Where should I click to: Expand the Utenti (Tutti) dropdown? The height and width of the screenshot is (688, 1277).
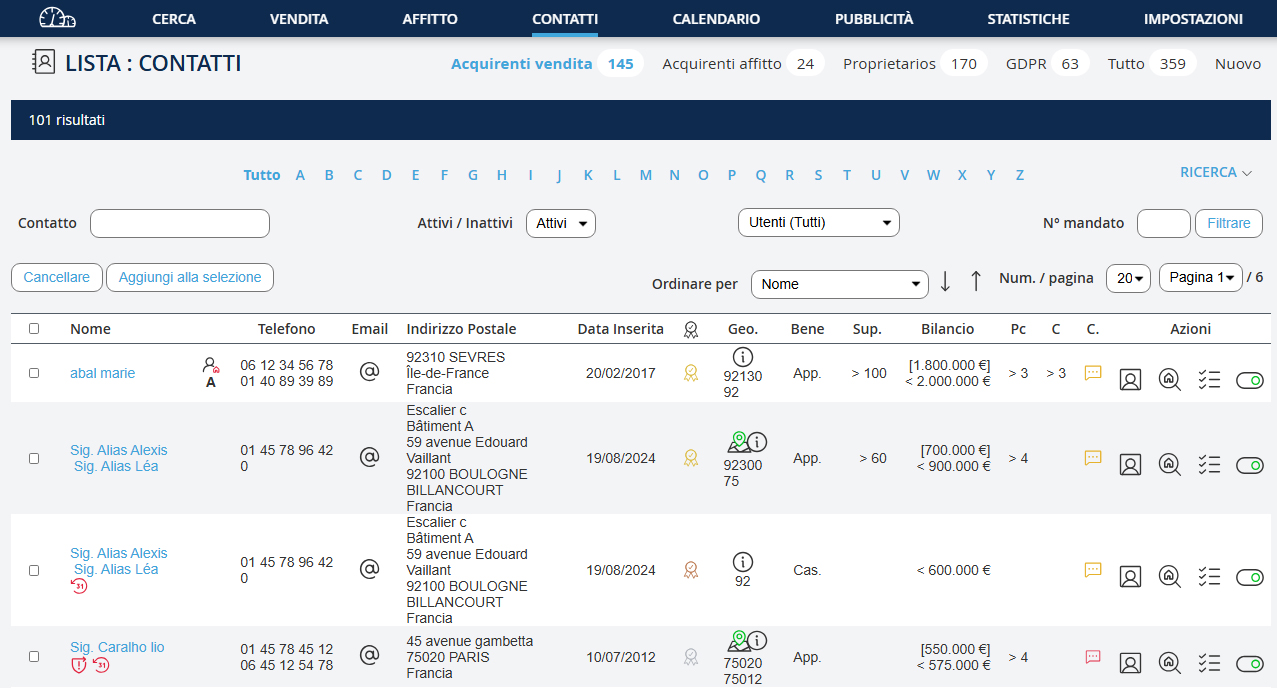(x=818, y=222)
